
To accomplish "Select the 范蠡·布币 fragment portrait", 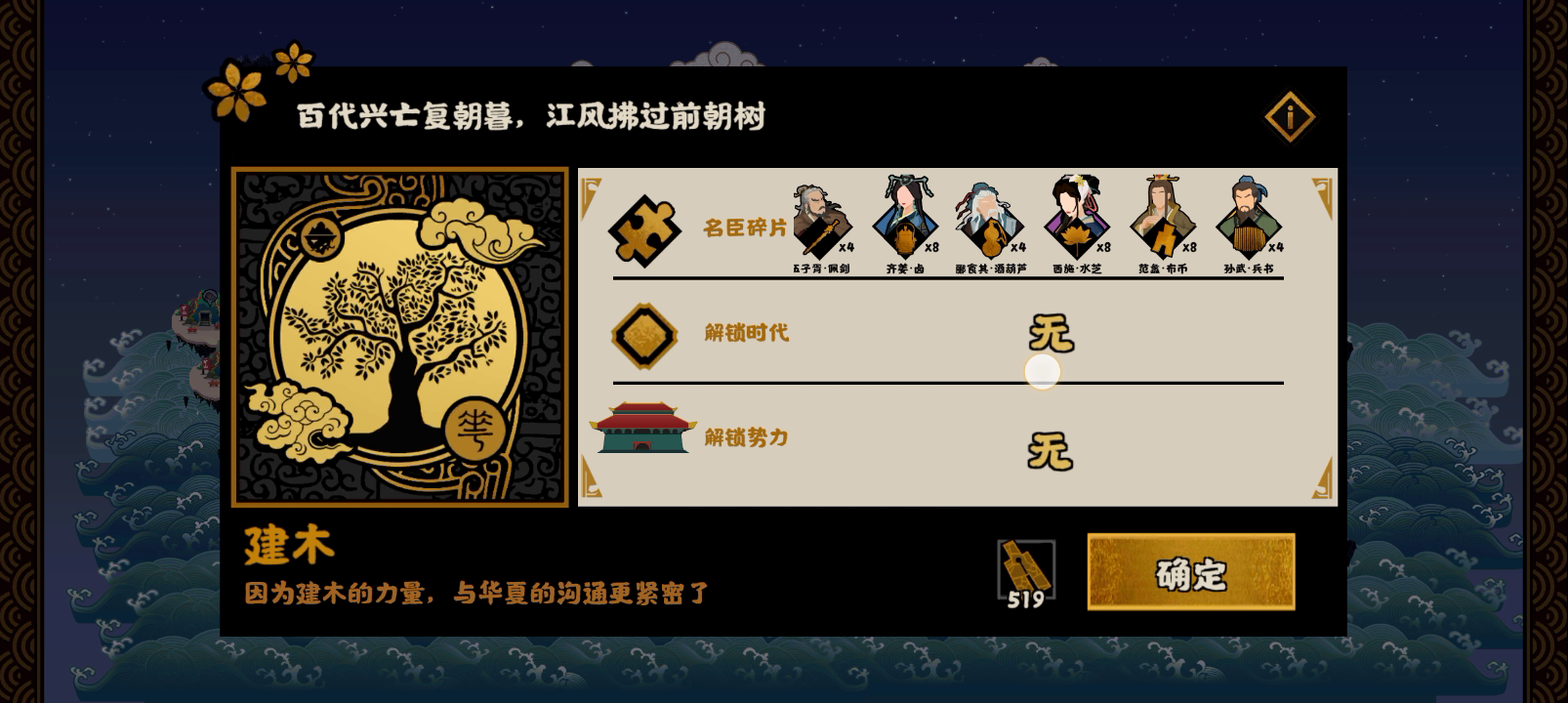I will 1163,219.
